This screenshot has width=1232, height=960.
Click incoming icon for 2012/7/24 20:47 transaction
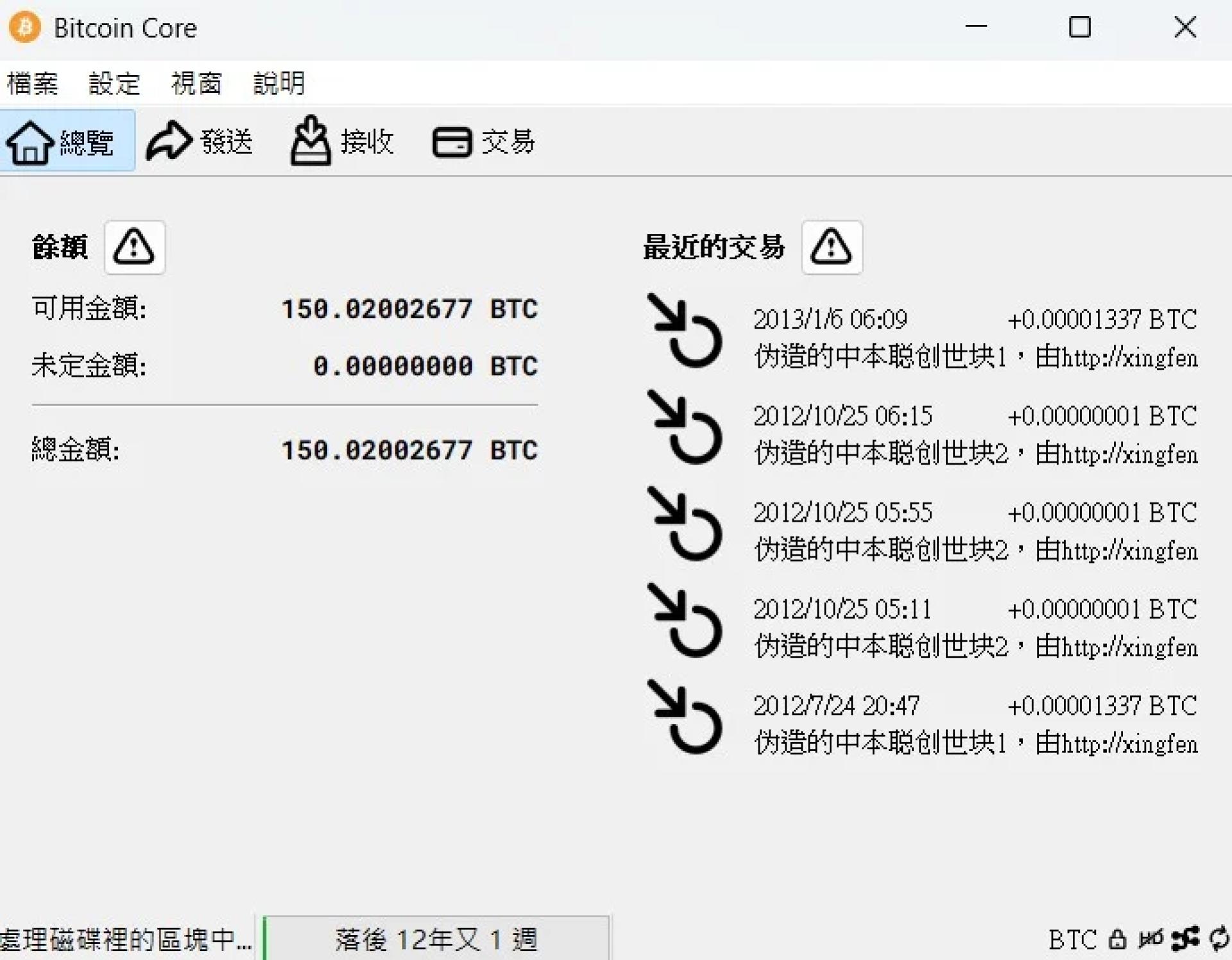(685, 716)
